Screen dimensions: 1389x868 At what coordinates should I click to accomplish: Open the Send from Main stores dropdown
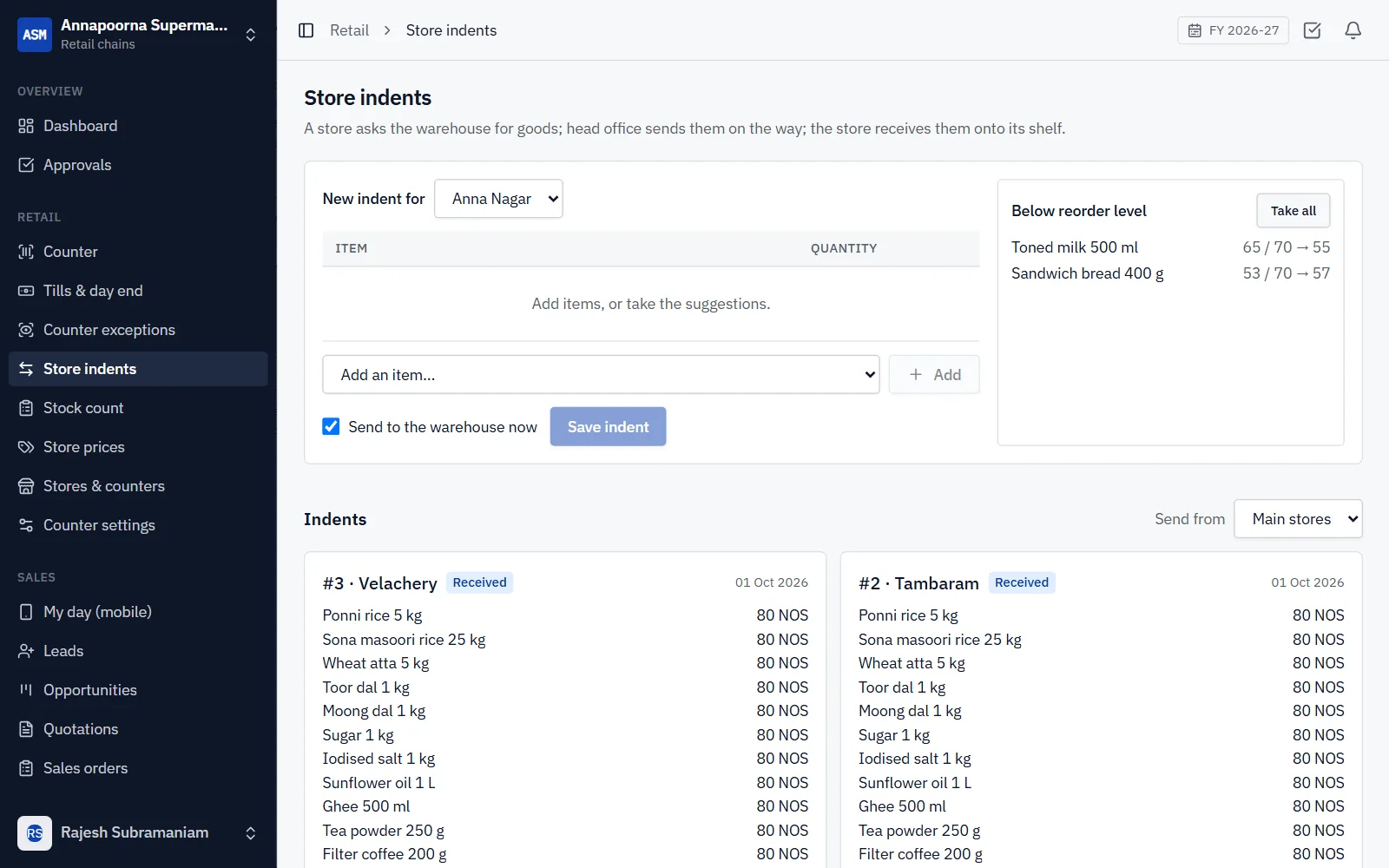[x=1298, y=519]
